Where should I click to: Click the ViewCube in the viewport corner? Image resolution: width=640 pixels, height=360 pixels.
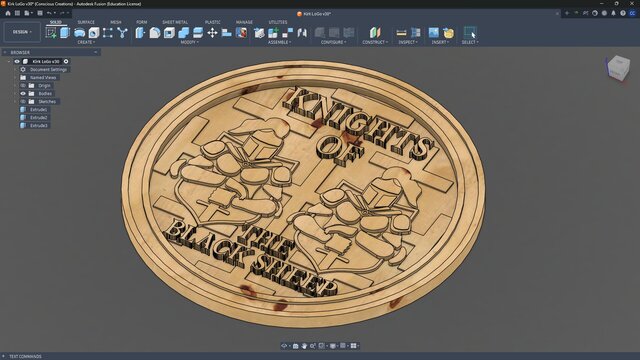[618, 67]
